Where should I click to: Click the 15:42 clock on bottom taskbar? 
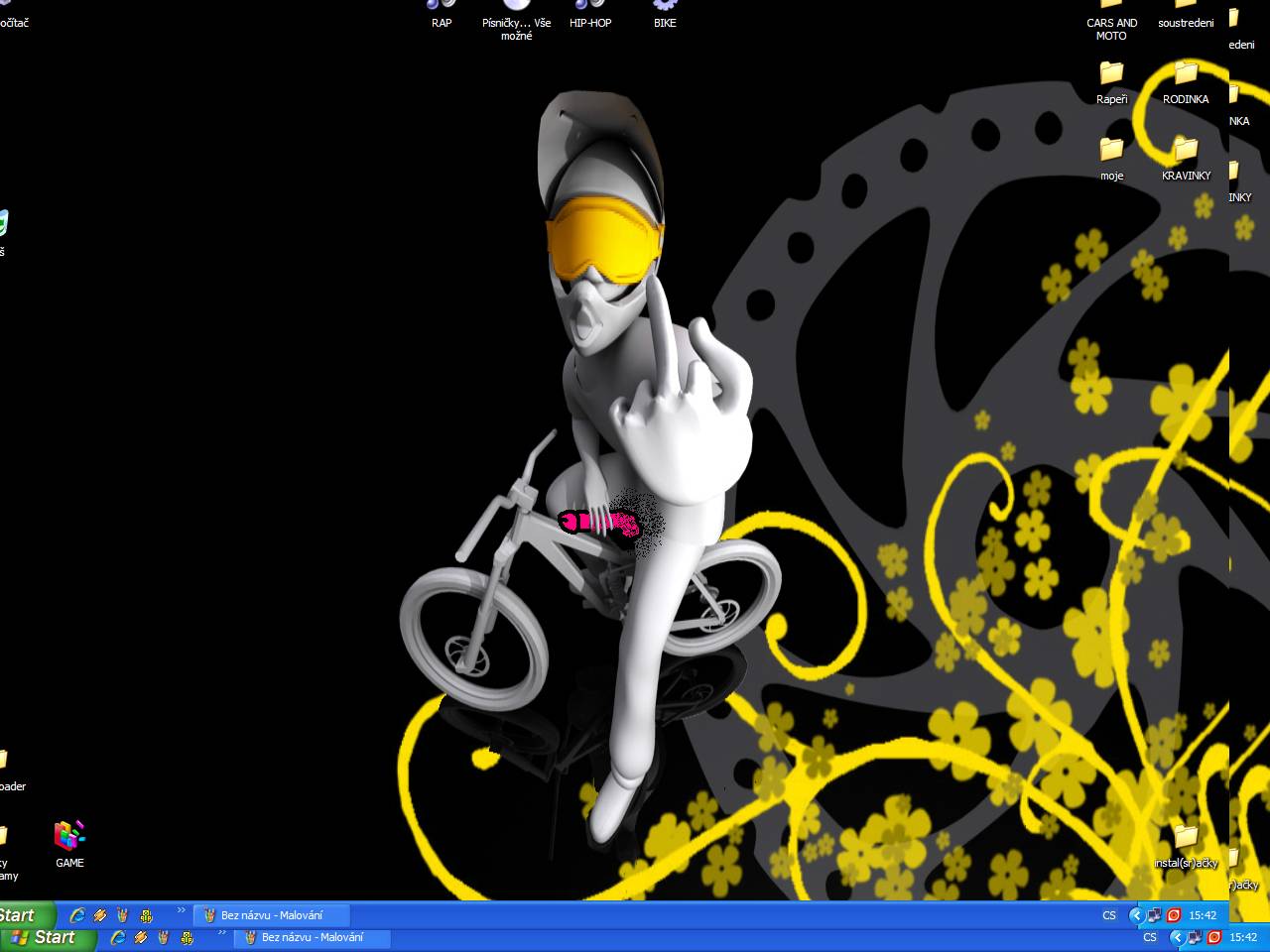click(1243, 938)
